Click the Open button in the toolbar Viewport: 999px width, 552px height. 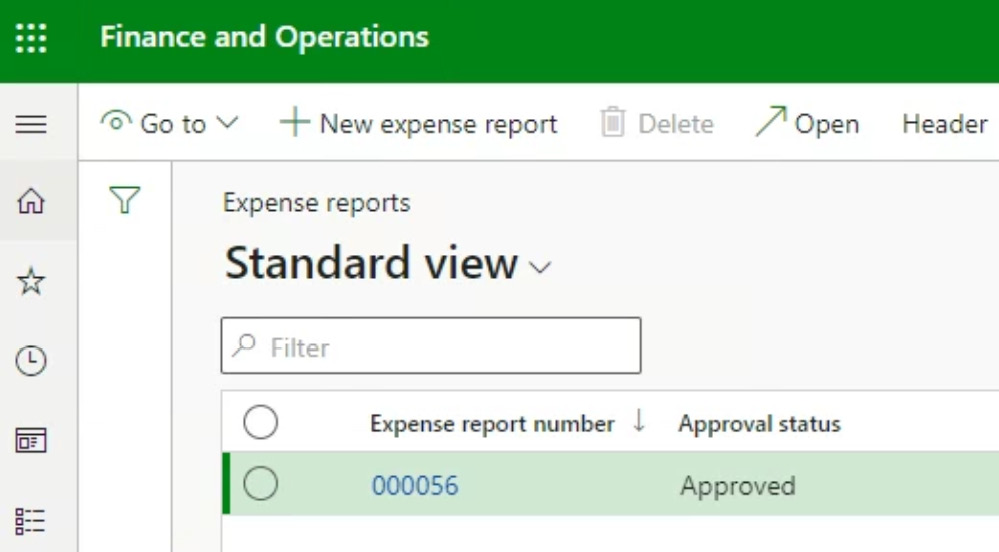[807, 123]
